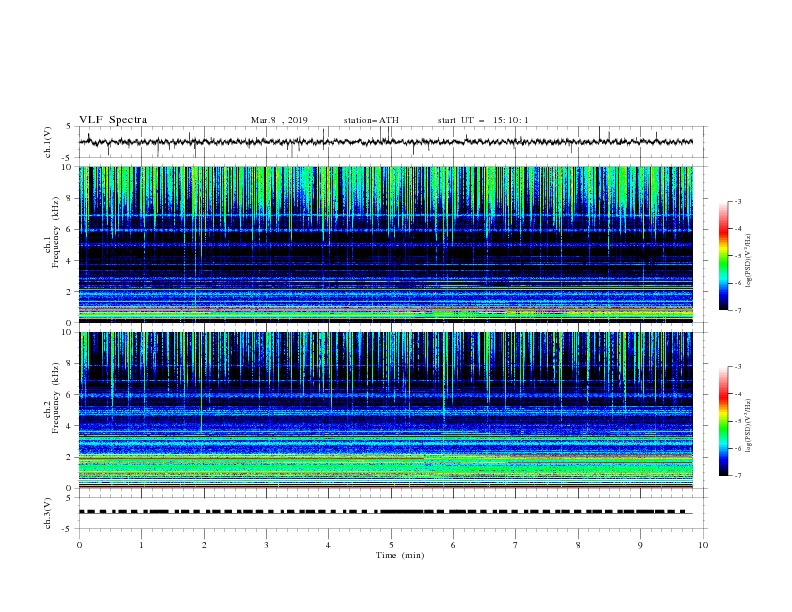The image size is (792, 612).
Task: Click the 'Time (min)' axis label
Action: [400, 555]
